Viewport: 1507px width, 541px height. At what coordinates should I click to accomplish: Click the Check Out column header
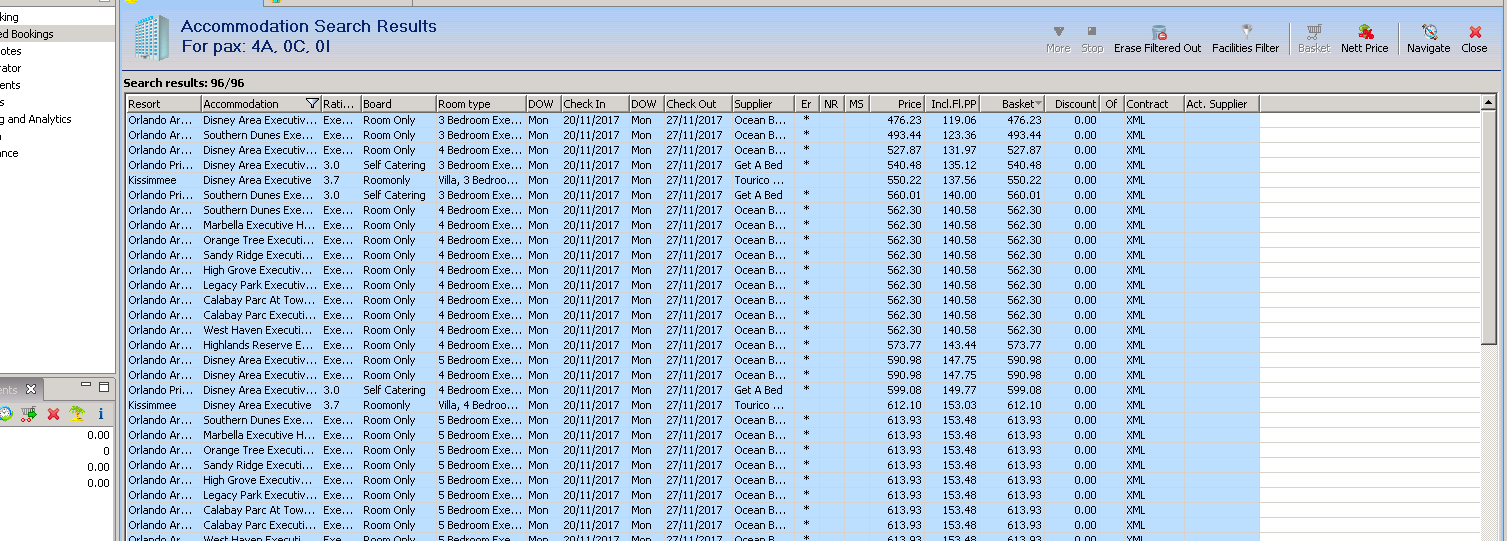[697, 104]
